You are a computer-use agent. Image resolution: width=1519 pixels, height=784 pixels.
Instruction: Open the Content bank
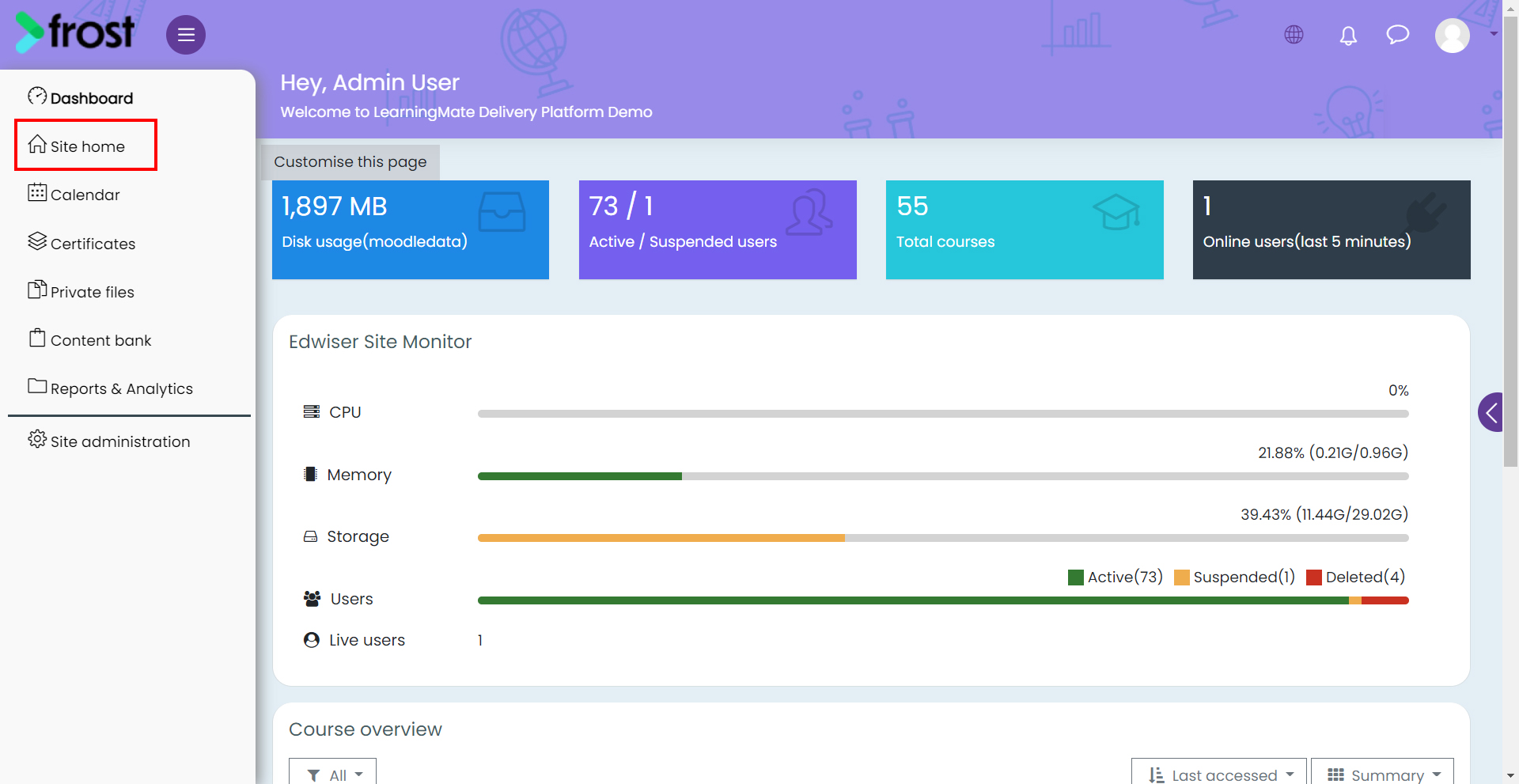[89, 339]
